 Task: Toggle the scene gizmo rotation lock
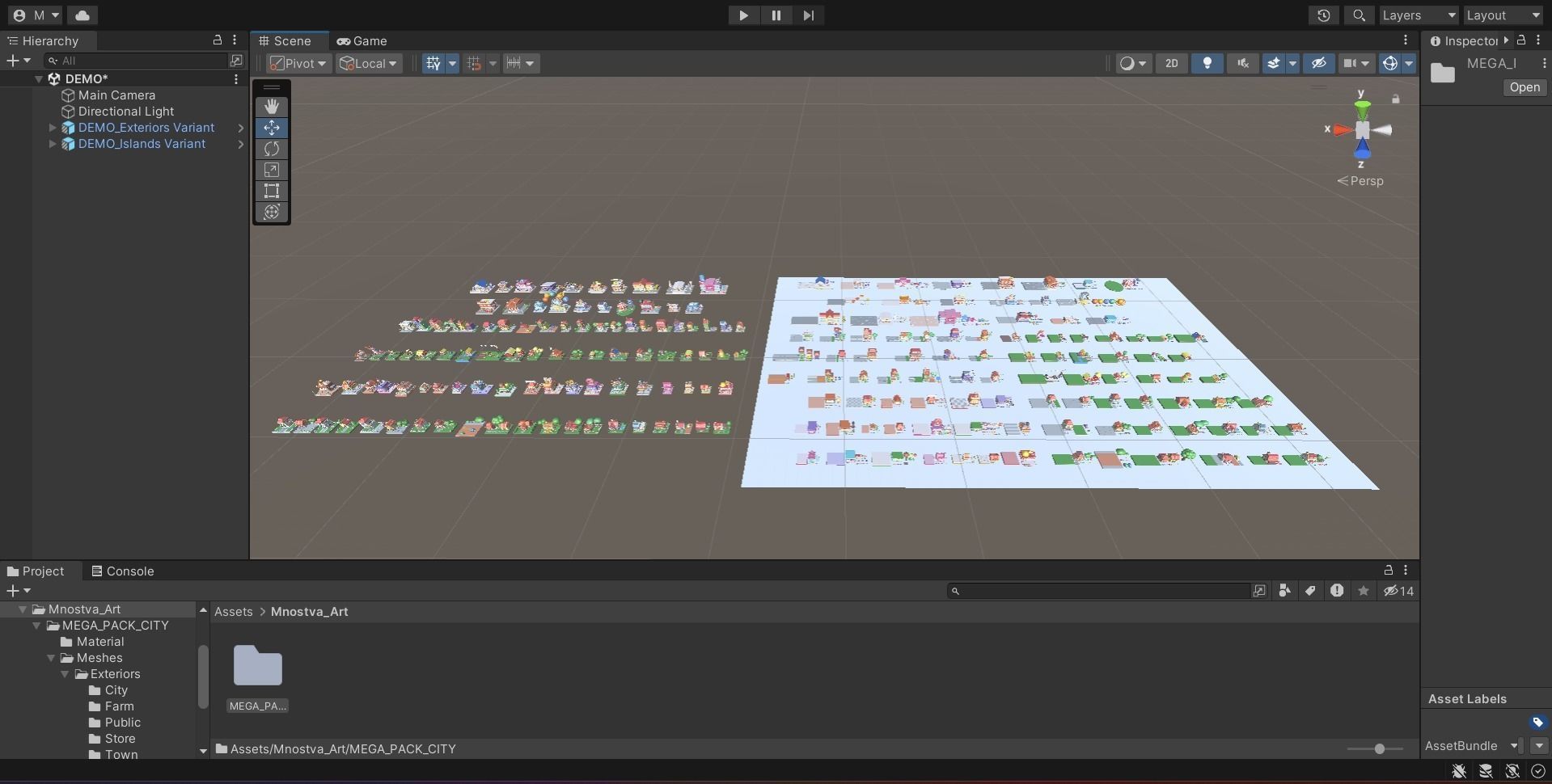(x=1396, y=99)
